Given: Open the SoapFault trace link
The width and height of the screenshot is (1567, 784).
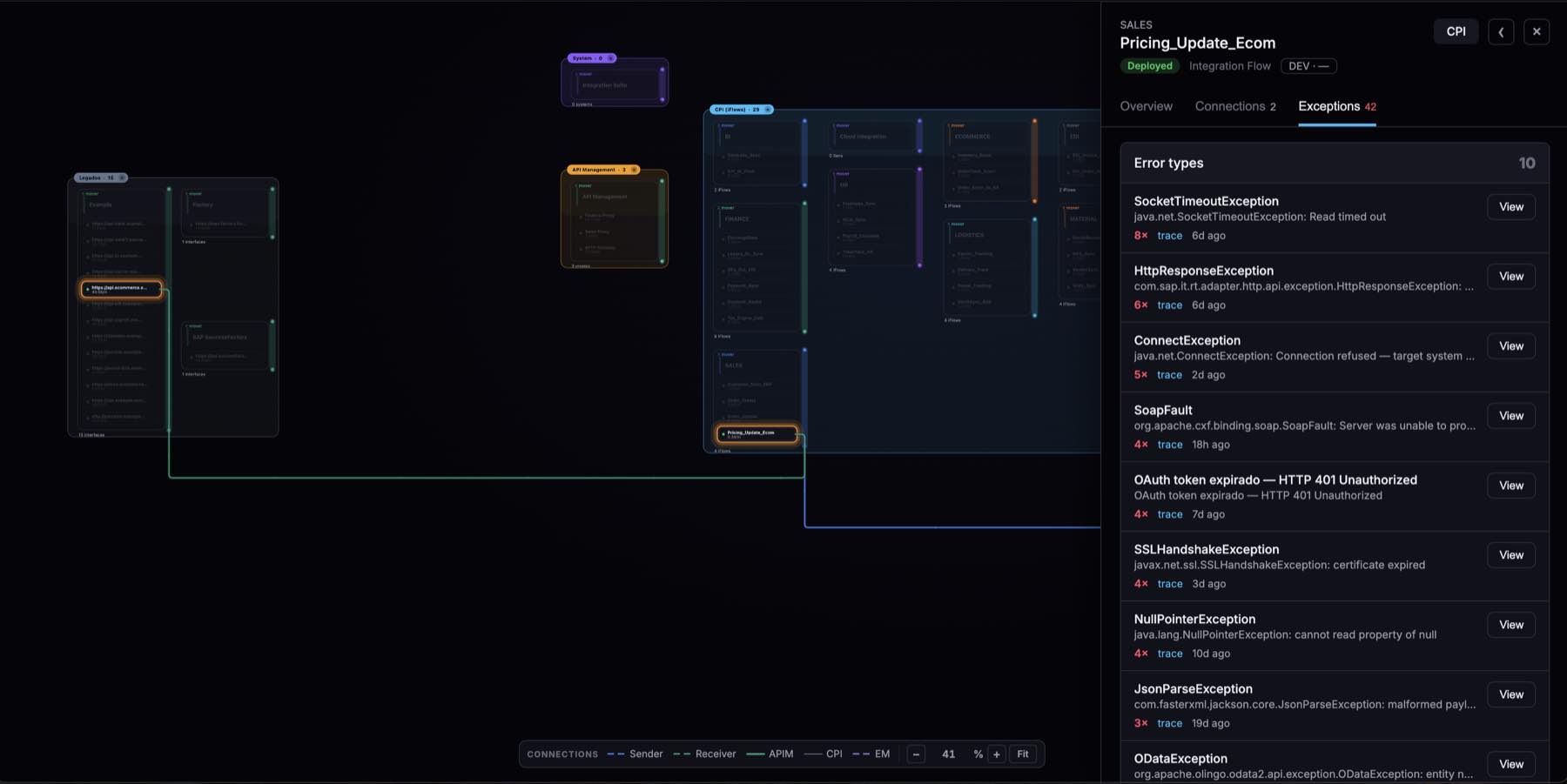Looking at the screenshot, I should coord(1170,445).
